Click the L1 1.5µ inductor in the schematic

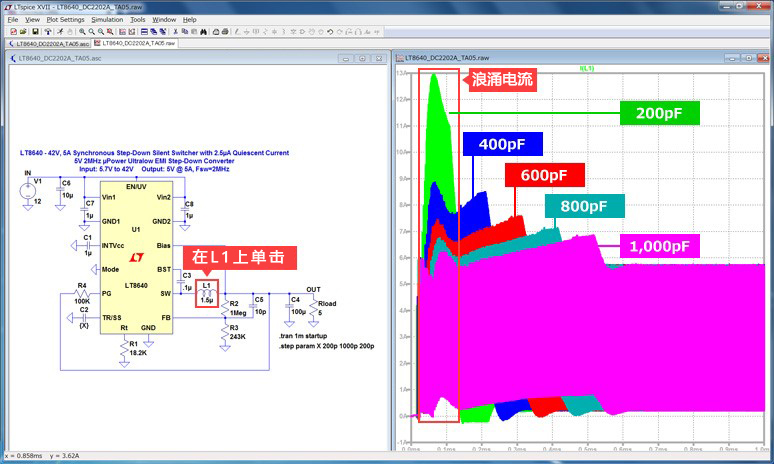click(206, 293)
